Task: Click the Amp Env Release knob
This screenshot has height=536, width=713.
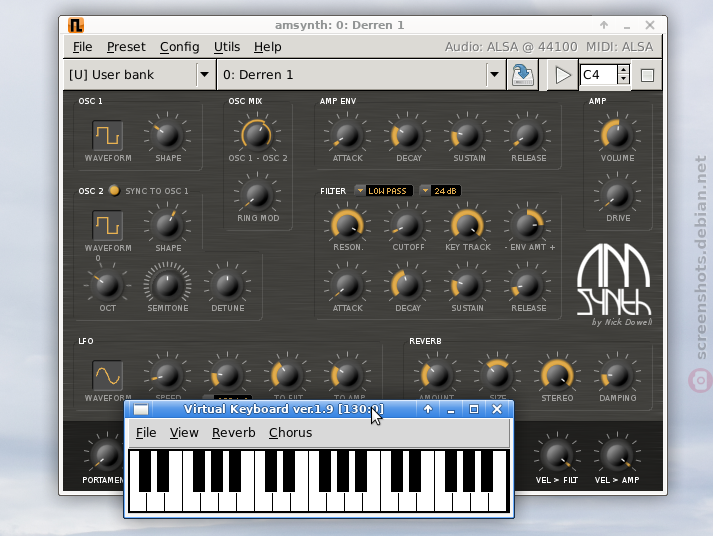Action: (527, 135)
